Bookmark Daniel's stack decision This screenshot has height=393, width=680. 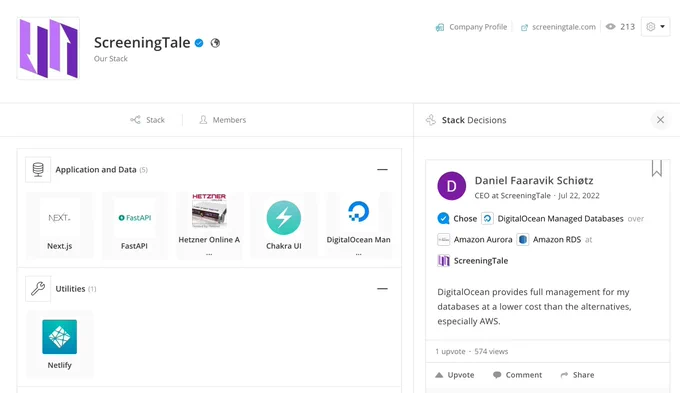657,168
